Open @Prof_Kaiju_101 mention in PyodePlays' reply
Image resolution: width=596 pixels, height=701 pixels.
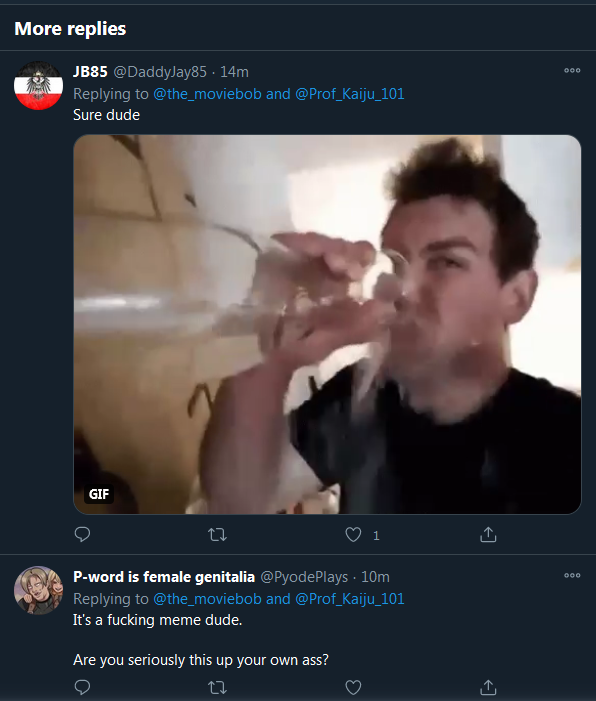click(x=350, y=599)
